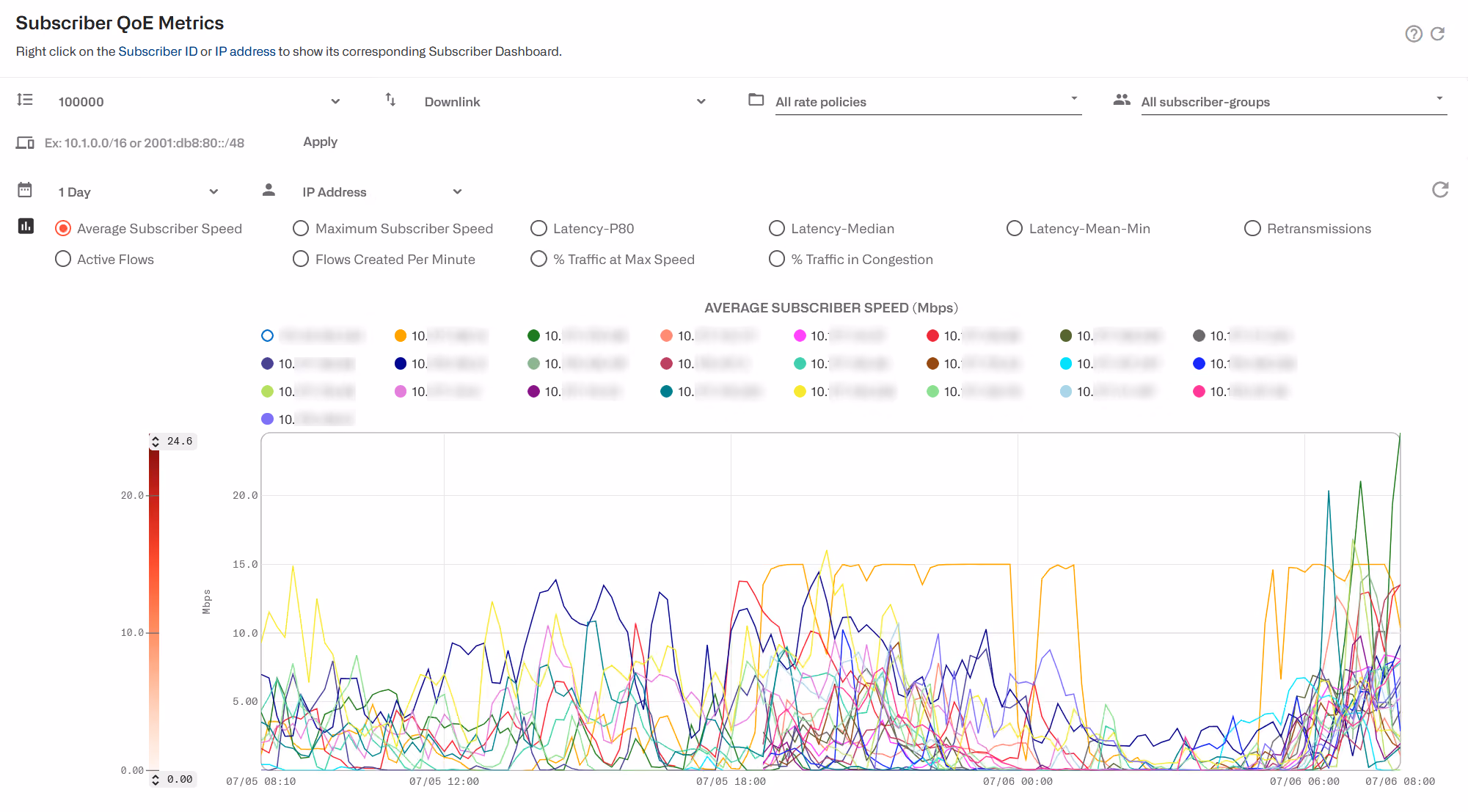
Task: Expand the 100000 subscriber count dropdown
Action: click(x=199, y=102)
